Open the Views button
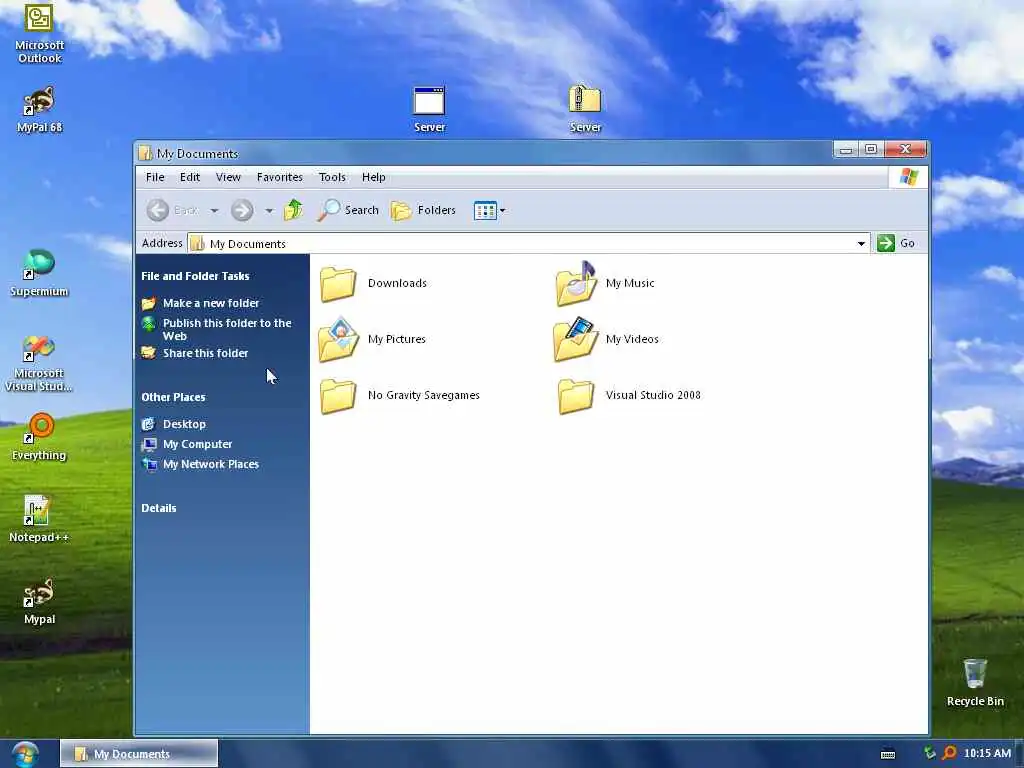Screen dimensions: 1024x768 (485, 210)
